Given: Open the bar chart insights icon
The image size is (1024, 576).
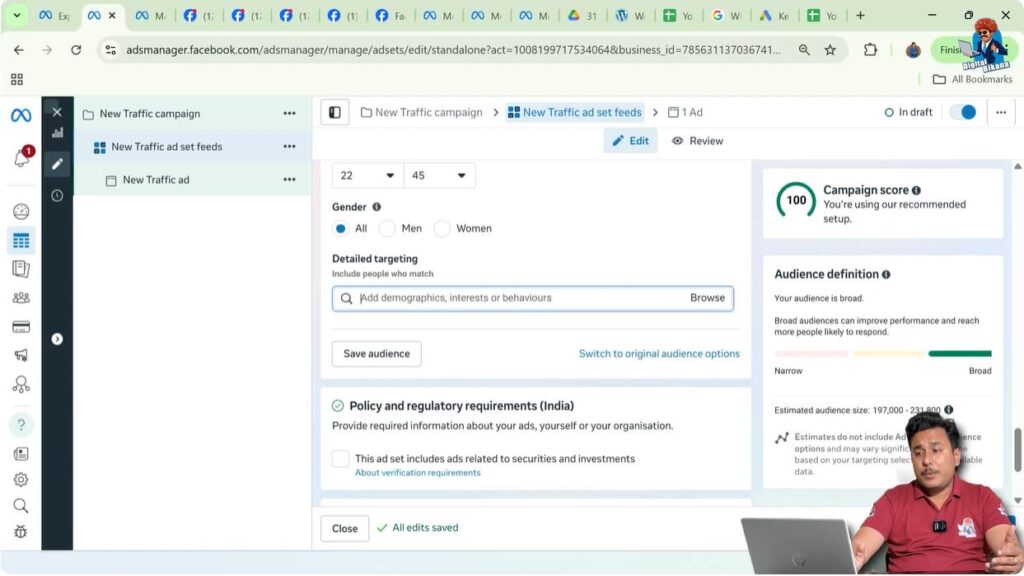Looking at the screenshot, I should [x=57, y=133].
